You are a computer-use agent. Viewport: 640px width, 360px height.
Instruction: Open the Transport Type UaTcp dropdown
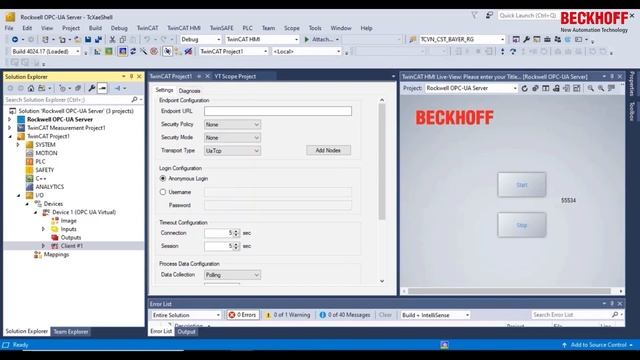click(232, 151)
